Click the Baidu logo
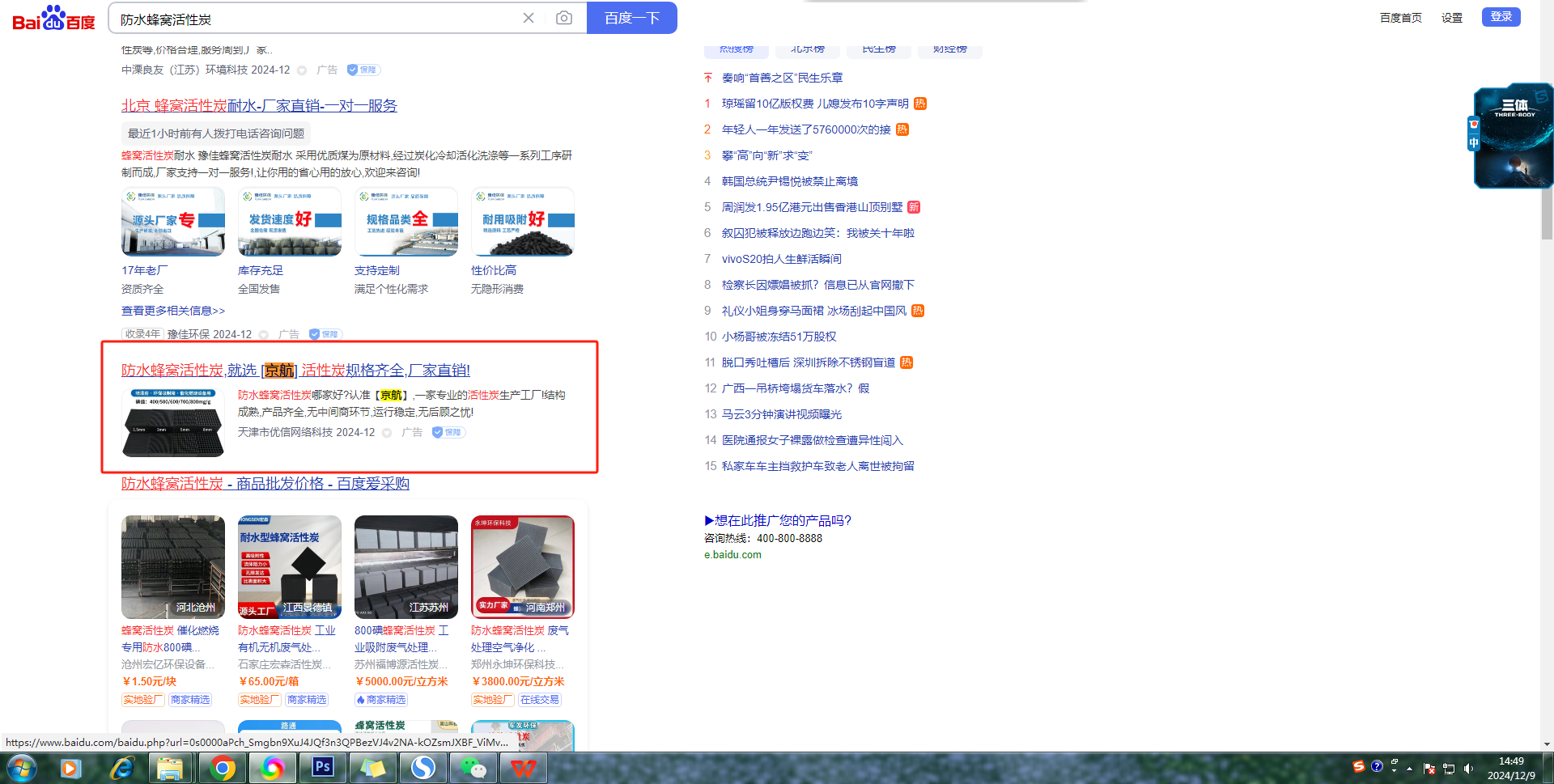 pyautogui.click(x=53, y=18)
